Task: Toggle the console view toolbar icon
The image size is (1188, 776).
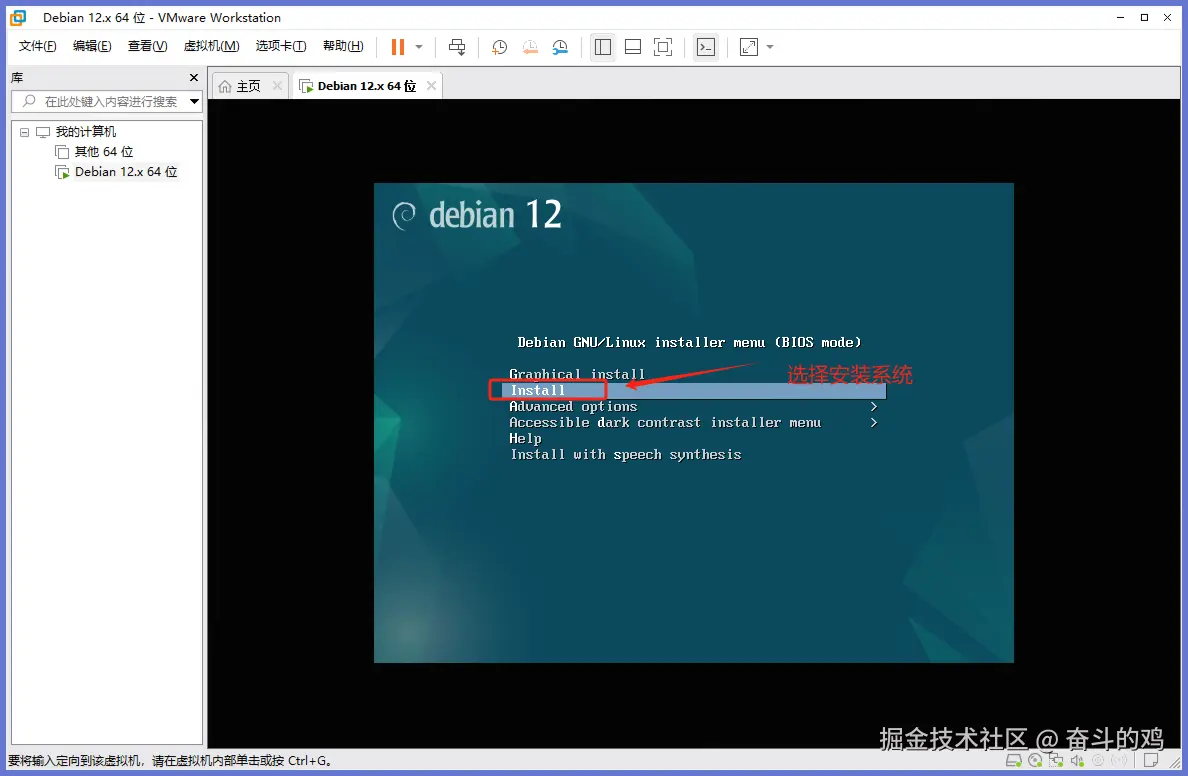Action: (x=705, y=47)
